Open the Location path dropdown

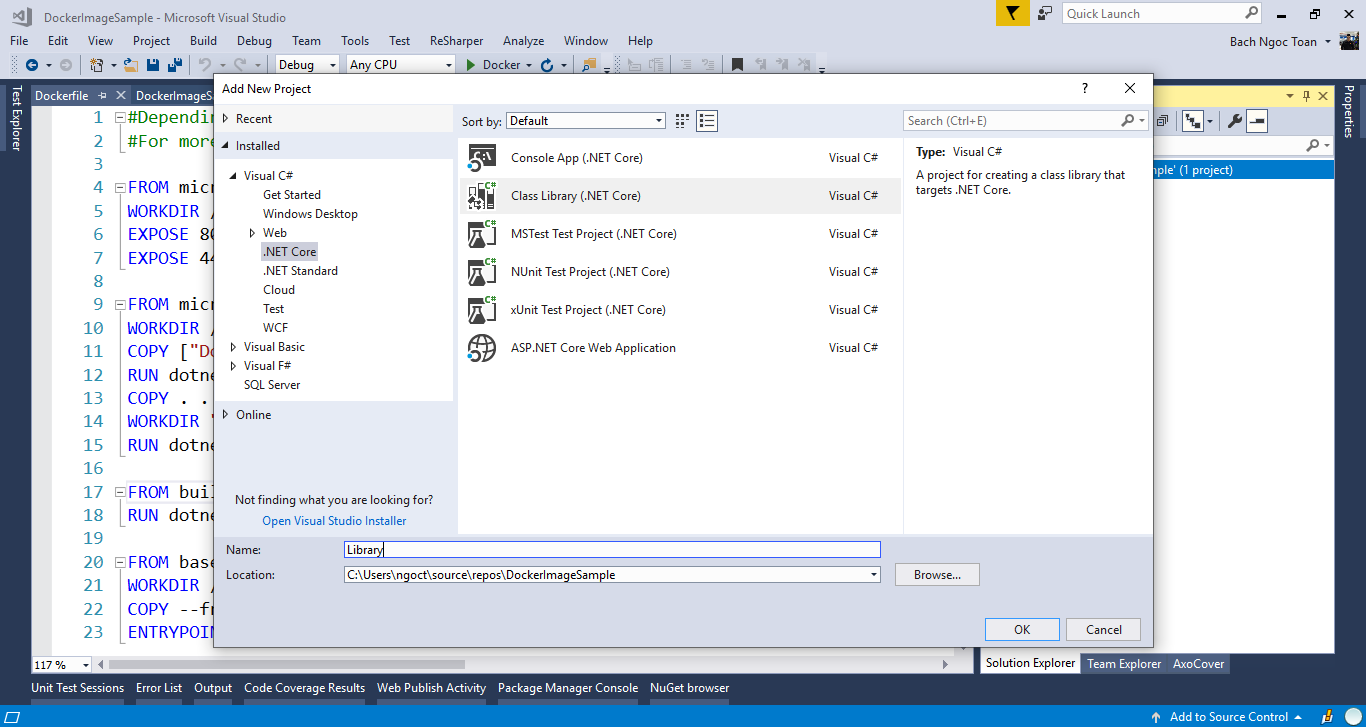pyautogui.click(x=873, y=575)
